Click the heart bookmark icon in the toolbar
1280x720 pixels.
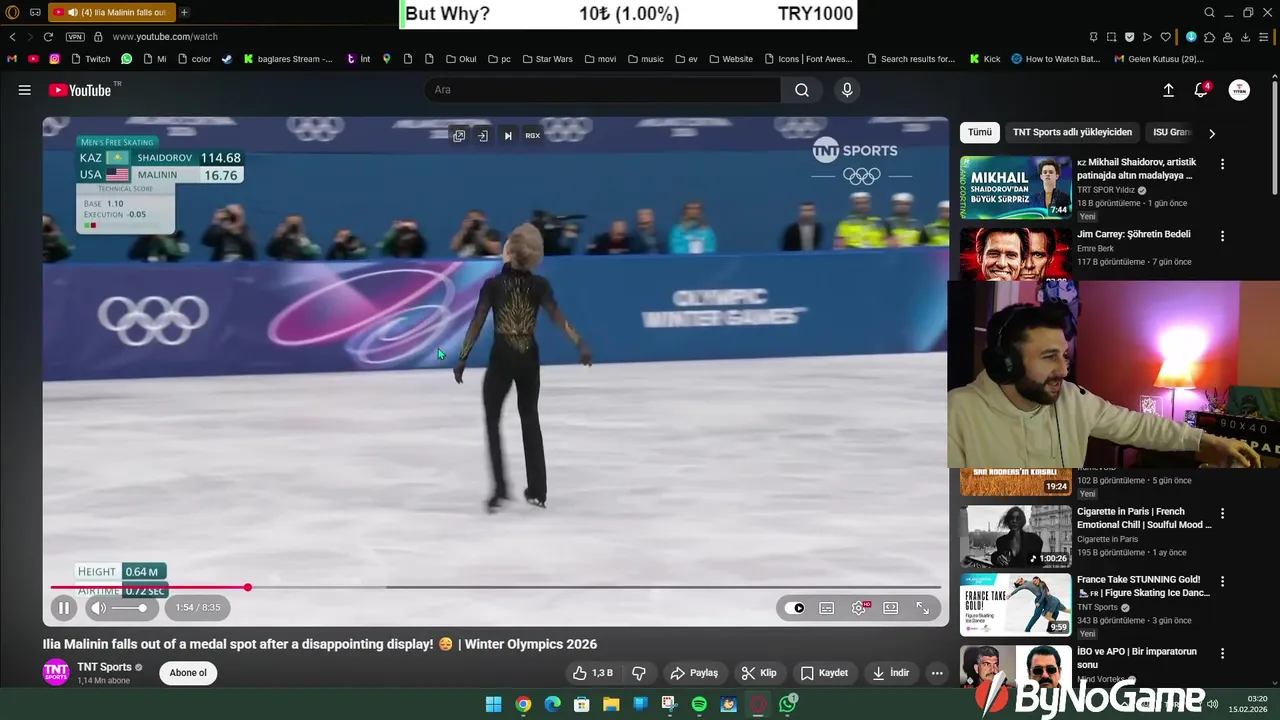(x=1164, y=37)
